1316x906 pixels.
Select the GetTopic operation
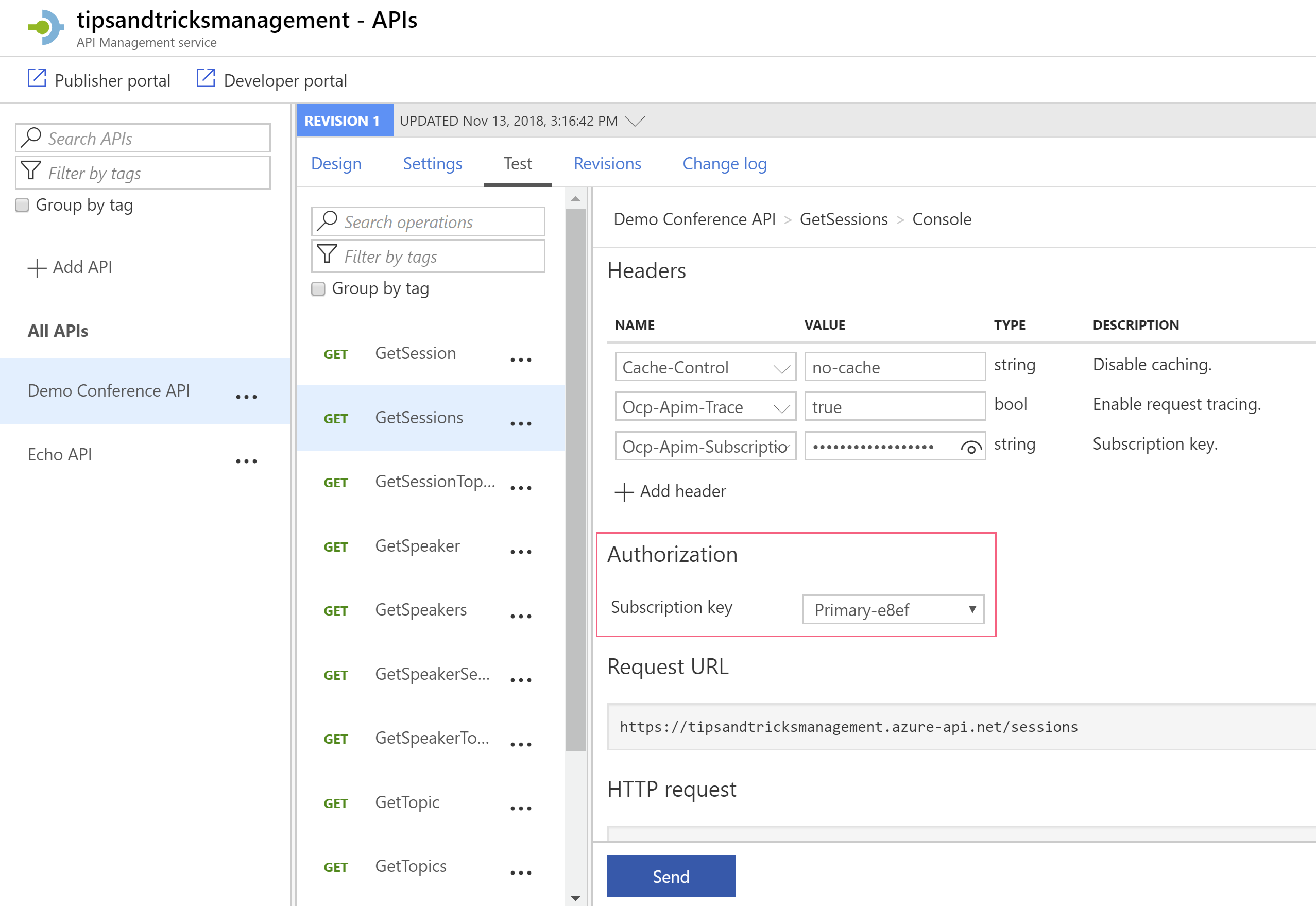pyautogui.click(x=407, y=802)
